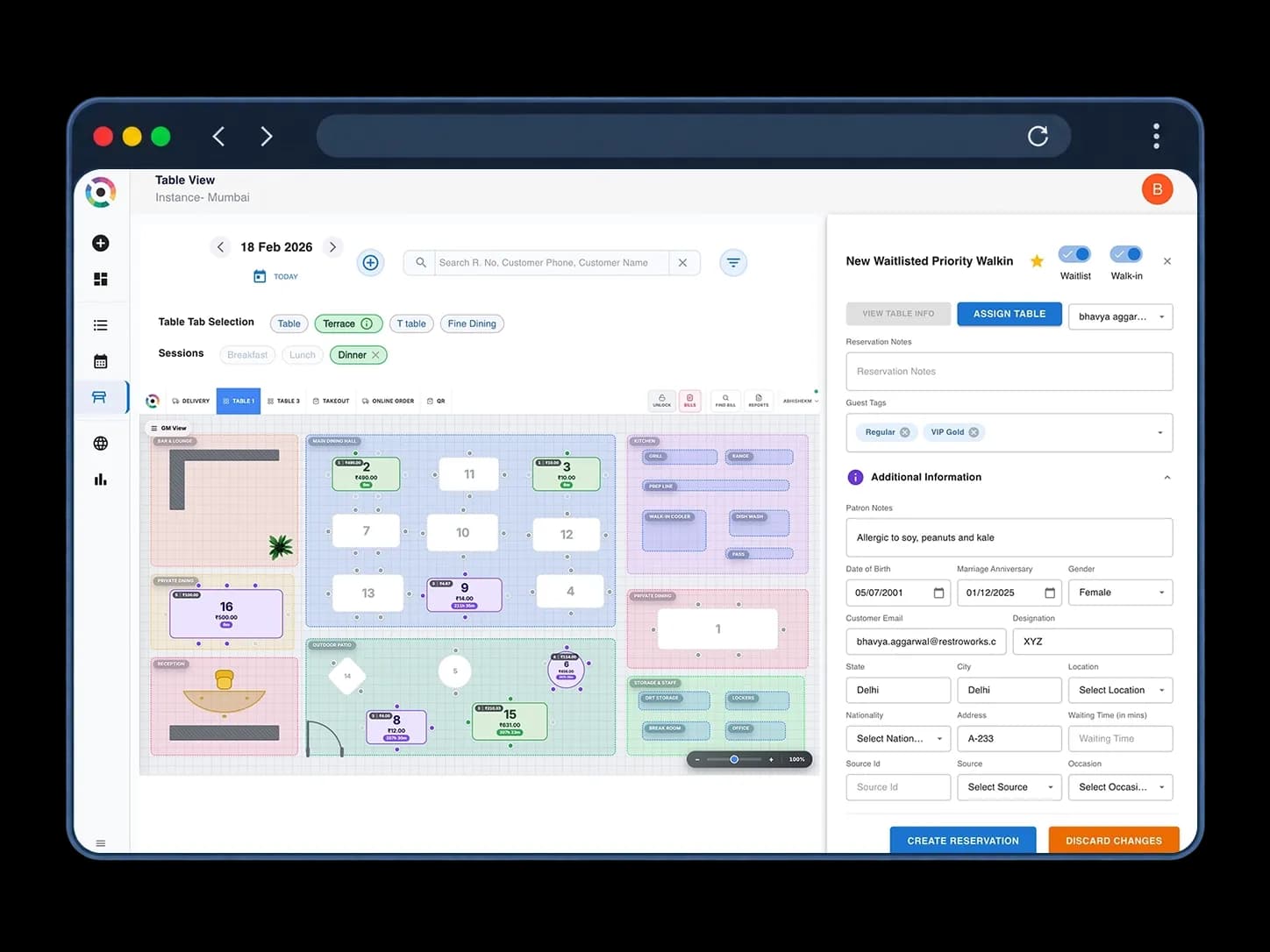The image size is (1270, 952).
Task: Click CREATE RESERVATION button
Action: pyautogui.click(x=963, y=840)
